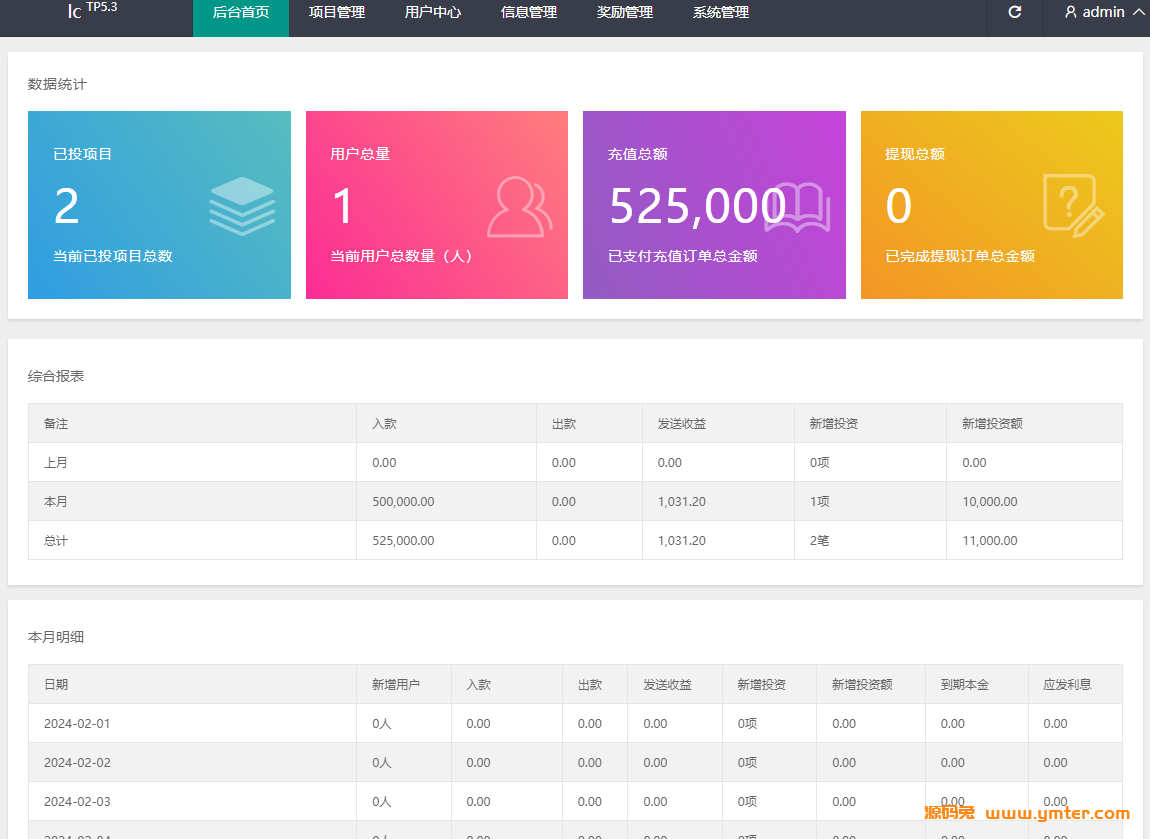This screenshot has width=1150, height=839.
Task: Click the 充值总额 card title
Action: (x=637, y=154)
